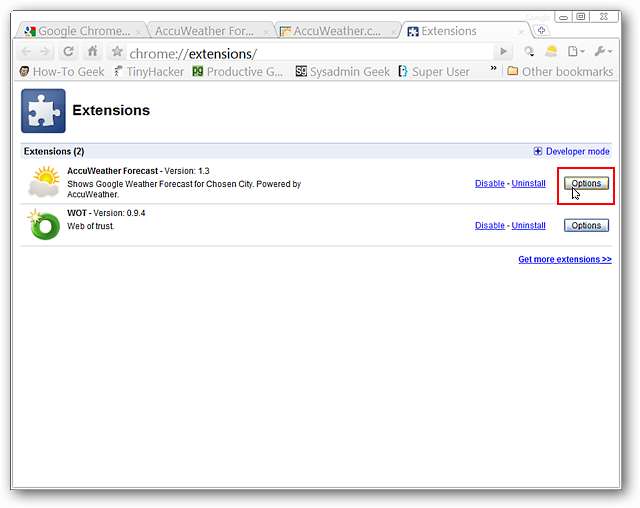Viewport: 640px width, 508px height.
Task: Open the wrench settings menu
Action: click(x=602, y=51)
